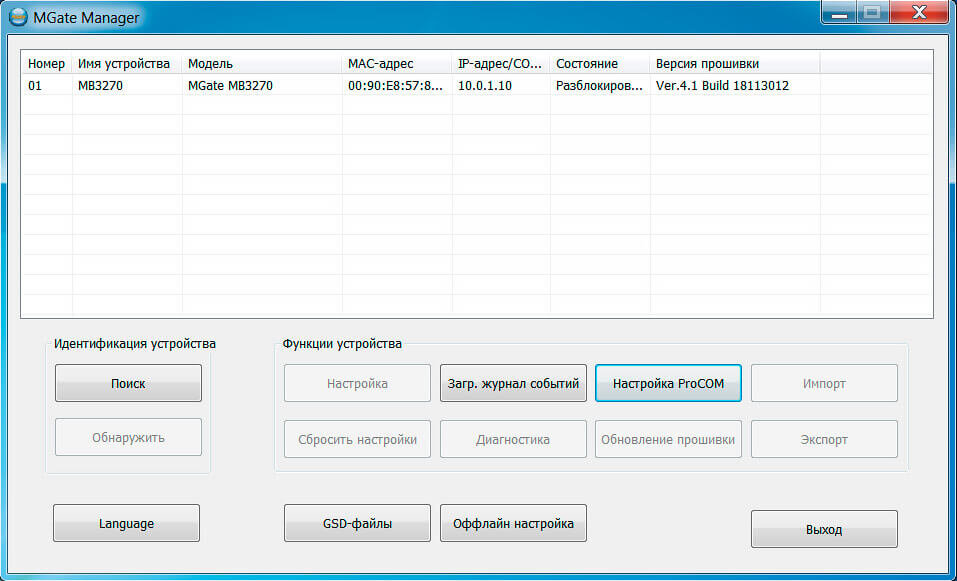
Task: Click the MAC-адрес column header
Action: tap(397, 63)
